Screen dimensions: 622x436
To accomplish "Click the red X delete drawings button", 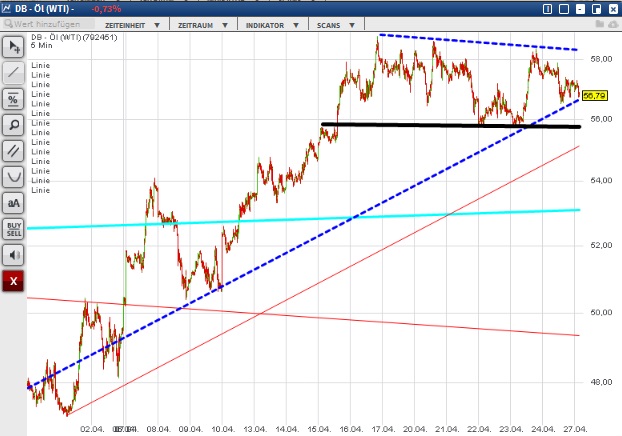I will pyautogui.click(x=13, y=281).
